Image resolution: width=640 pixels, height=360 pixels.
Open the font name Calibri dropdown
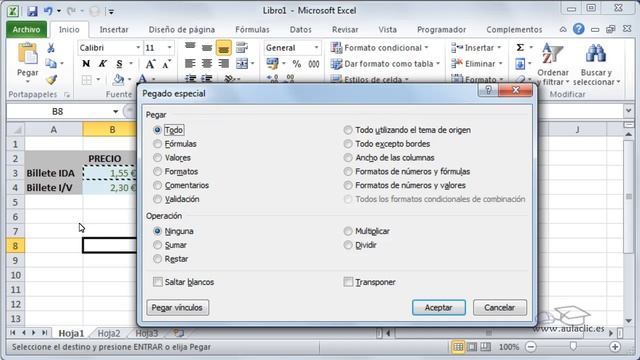(x=138, y=48)
